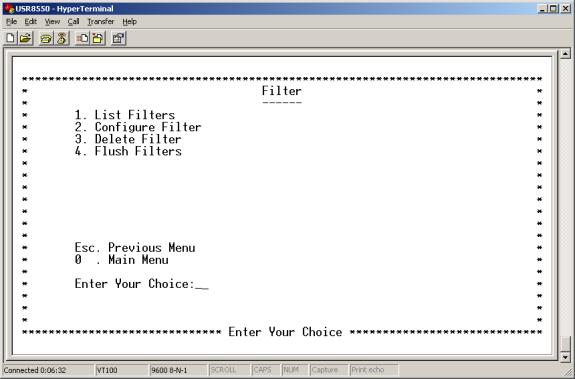Click the Disconnect toolbar icon
Viewport: 575px width, 379px height.
click(62, 38)
